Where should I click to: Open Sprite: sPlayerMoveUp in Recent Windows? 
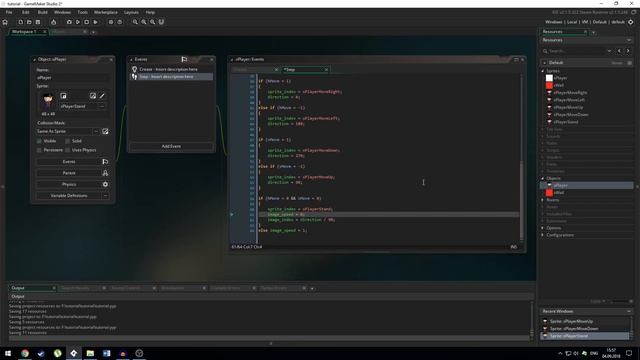pos(571,321)
